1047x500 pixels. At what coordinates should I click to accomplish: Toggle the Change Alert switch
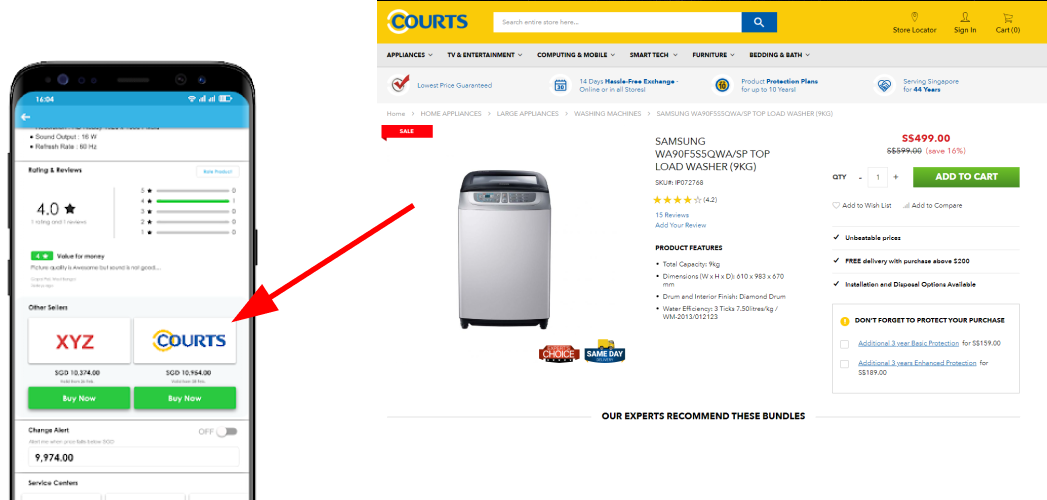[227, 431]
